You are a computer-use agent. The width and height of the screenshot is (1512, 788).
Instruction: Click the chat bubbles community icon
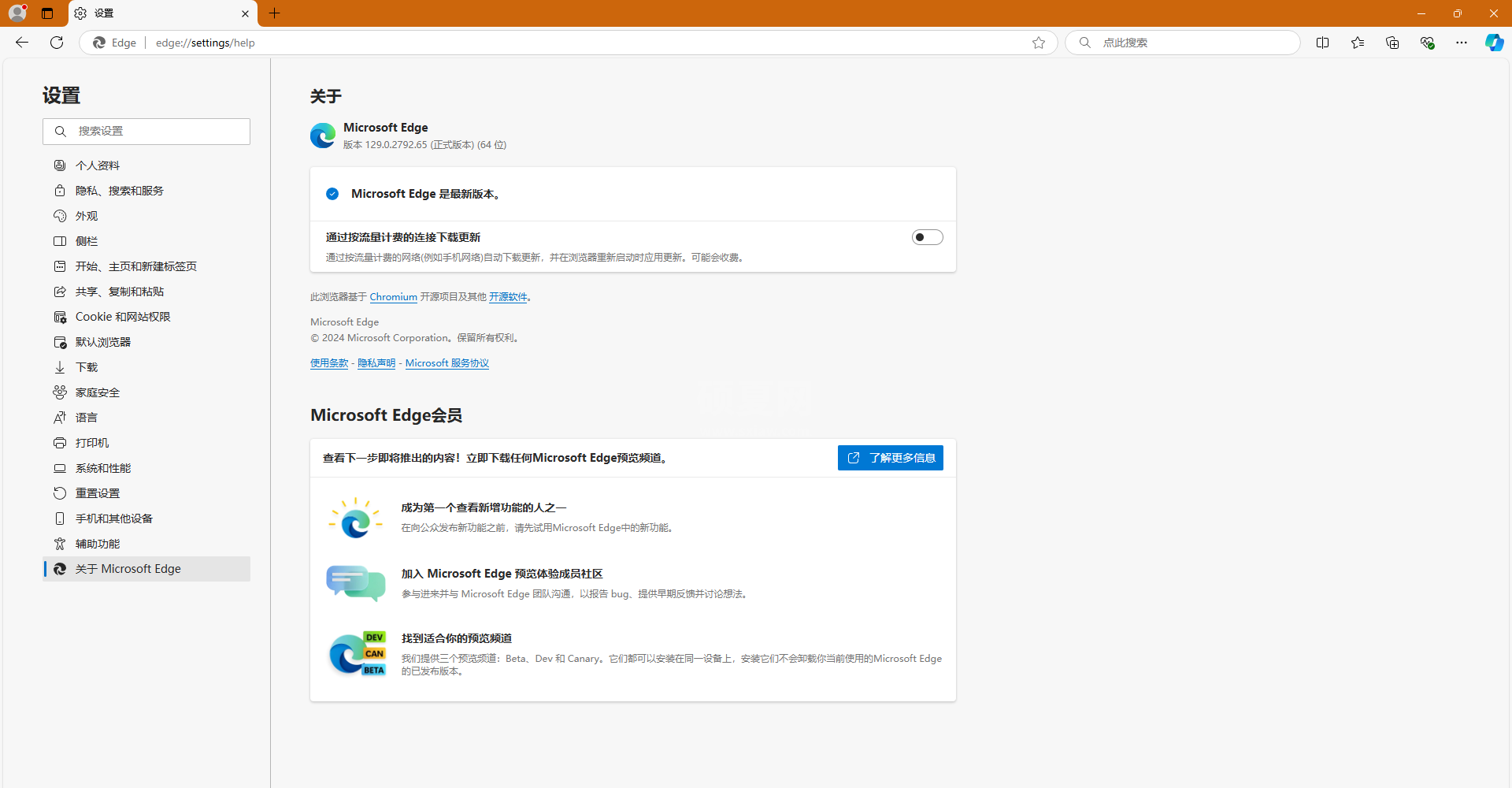(356, 583)
